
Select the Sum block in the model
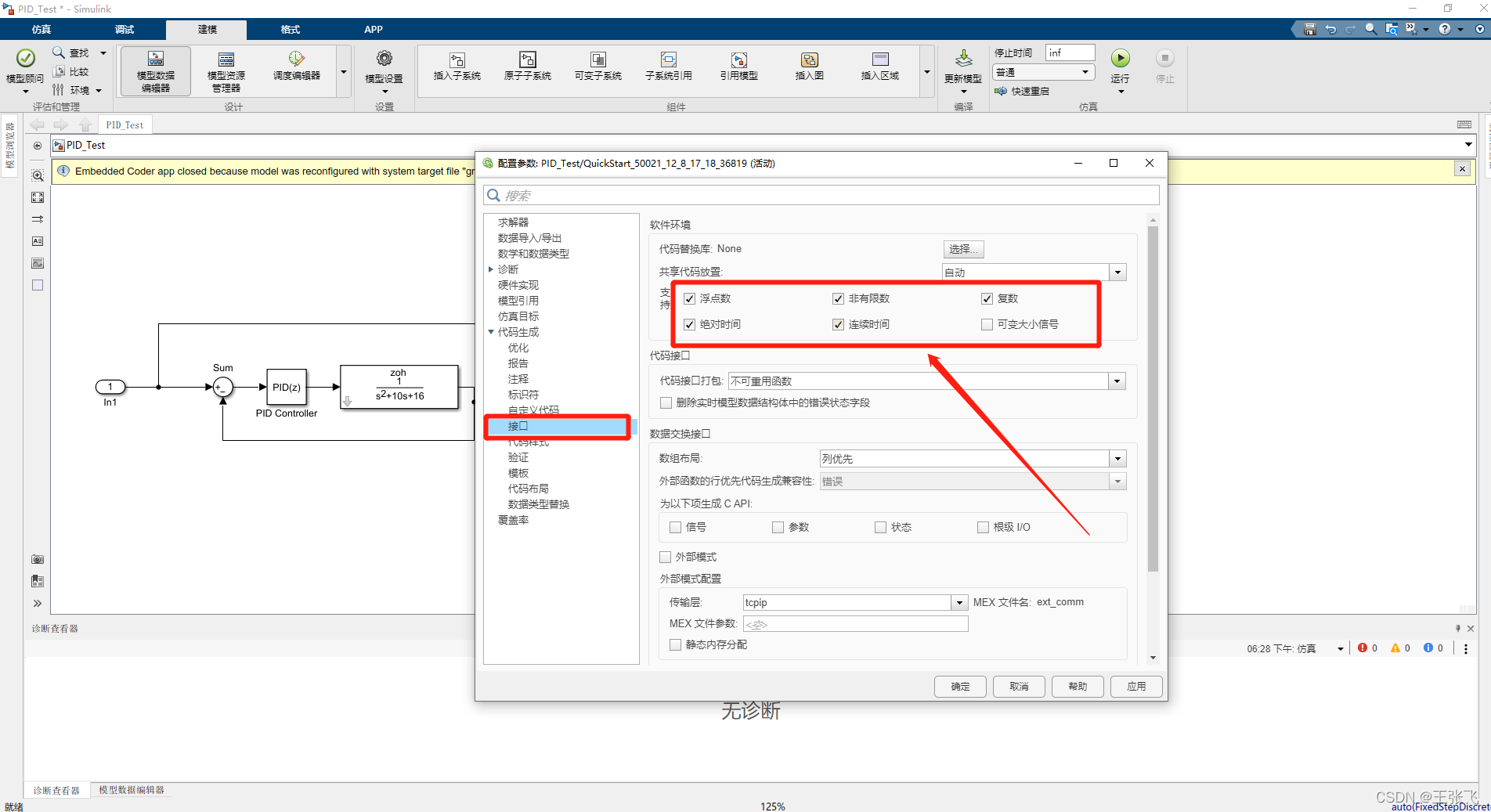[223, 387]
